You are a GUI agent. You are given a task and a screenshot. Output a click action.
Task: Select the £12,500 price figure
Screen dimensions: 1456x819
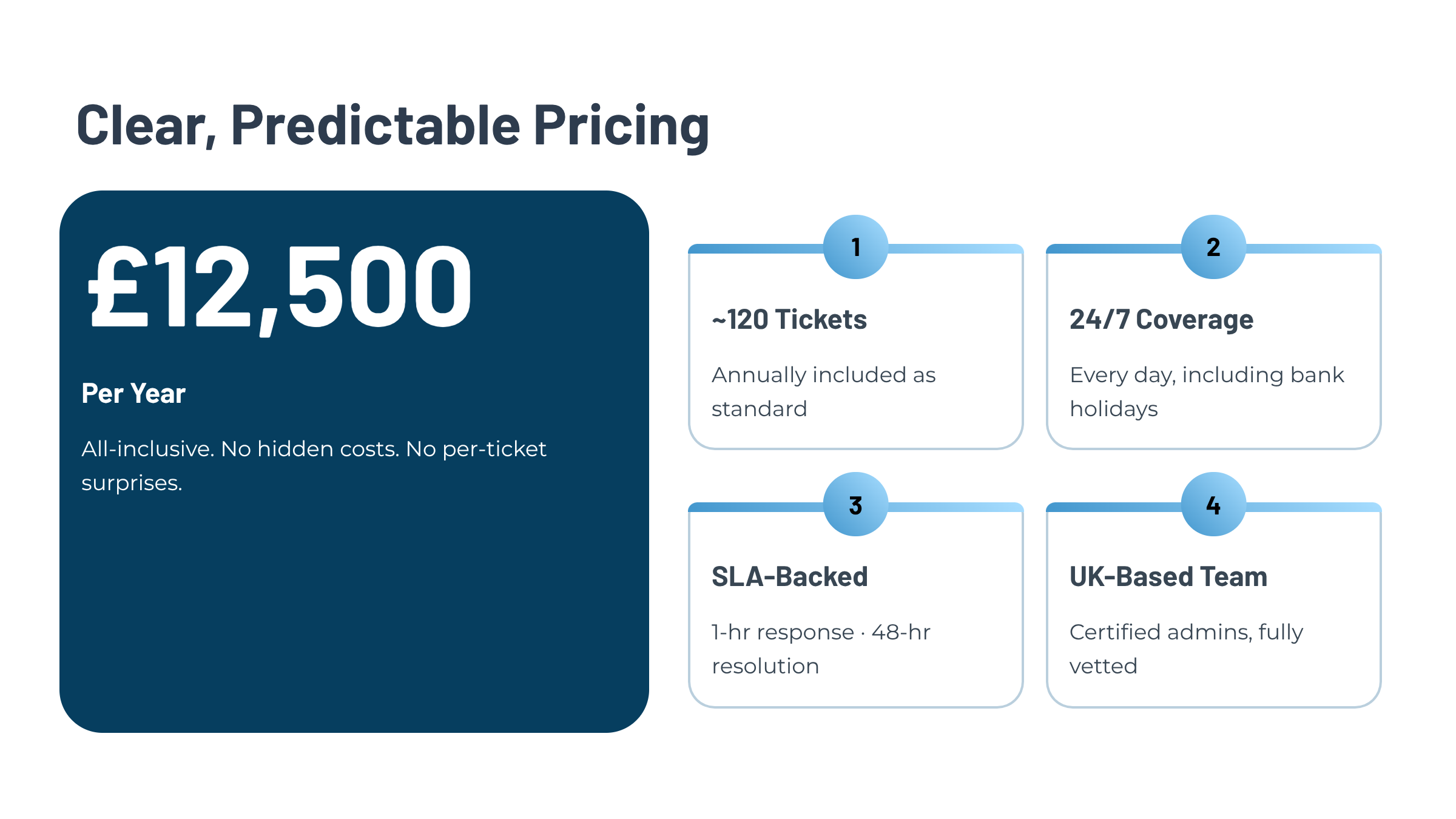coord(280,286)
